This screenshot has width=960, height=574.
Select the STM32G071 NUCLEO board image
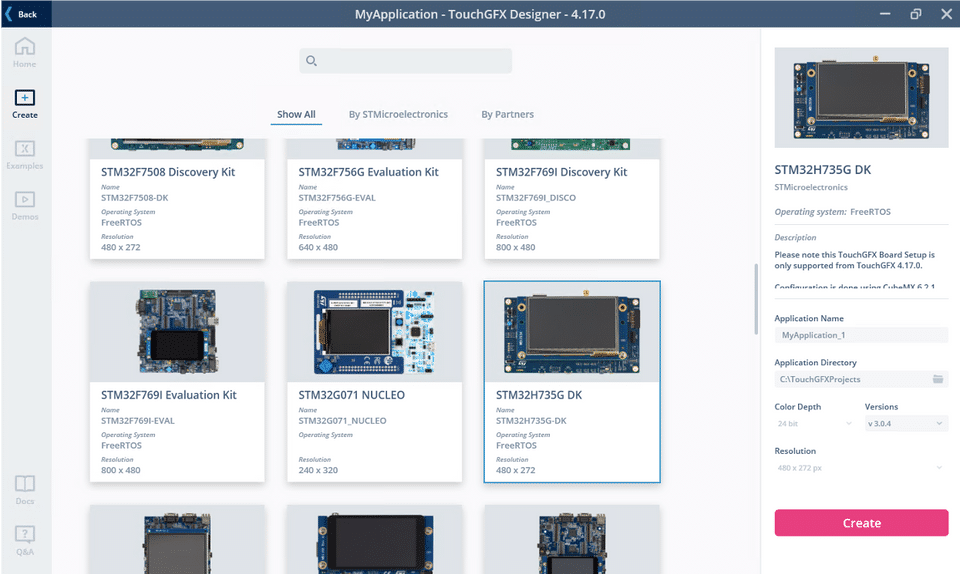[375, 332]
